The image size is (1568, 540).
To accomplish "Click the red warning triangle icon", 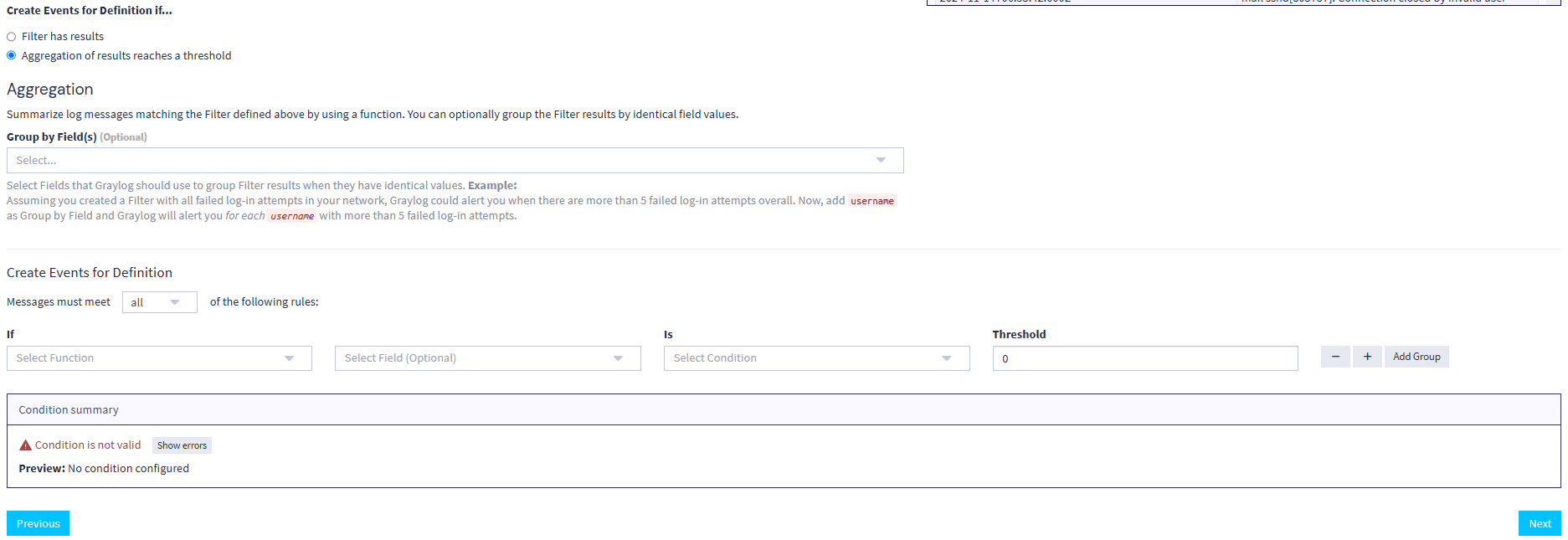I will (25, 445).
